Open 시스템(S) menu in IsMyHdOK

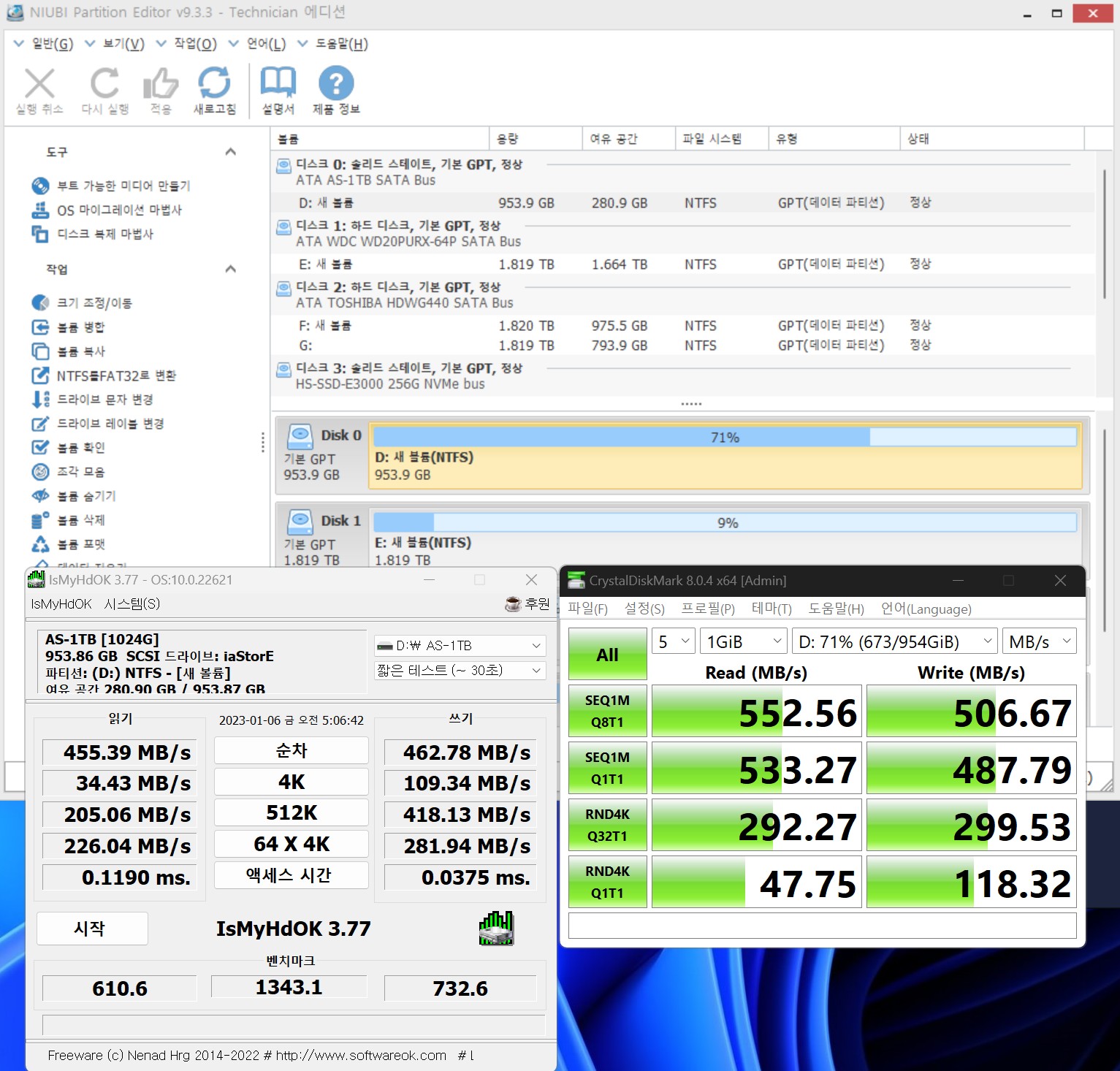pos(132,603)
